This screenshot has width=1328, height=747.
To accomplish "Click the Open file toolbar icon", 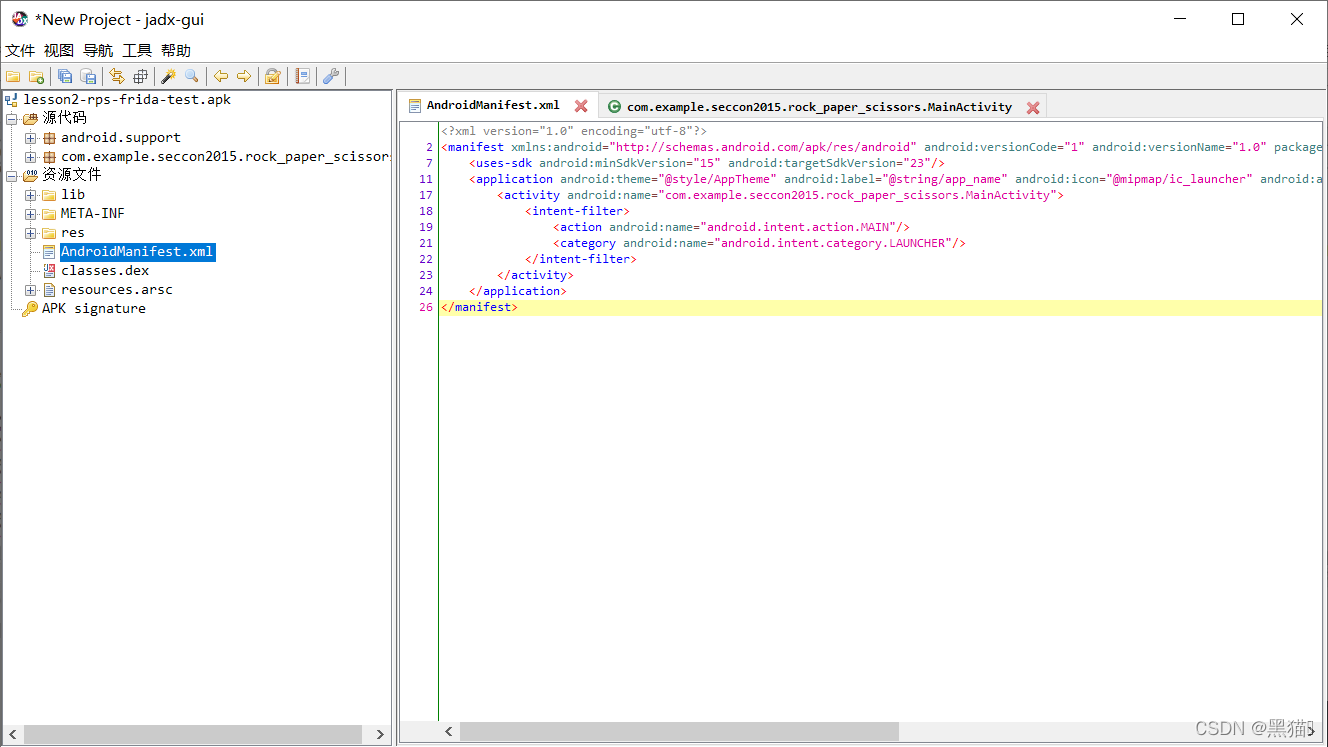I will [13, 76].
